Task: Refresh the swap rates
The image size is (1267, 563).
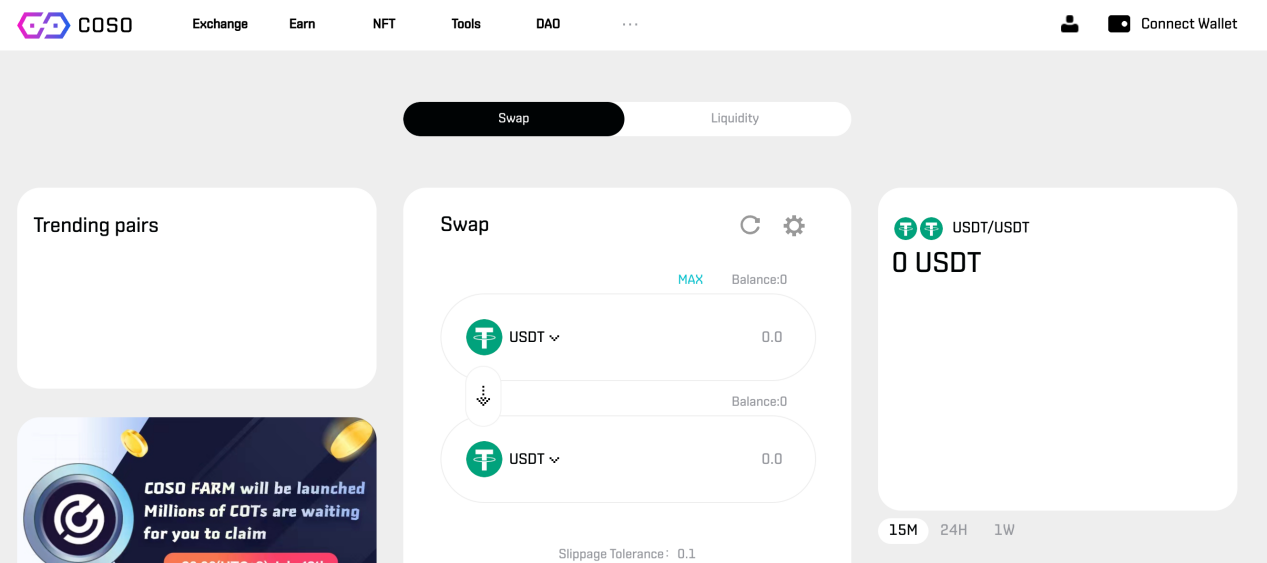Action: tap(750, 225)
